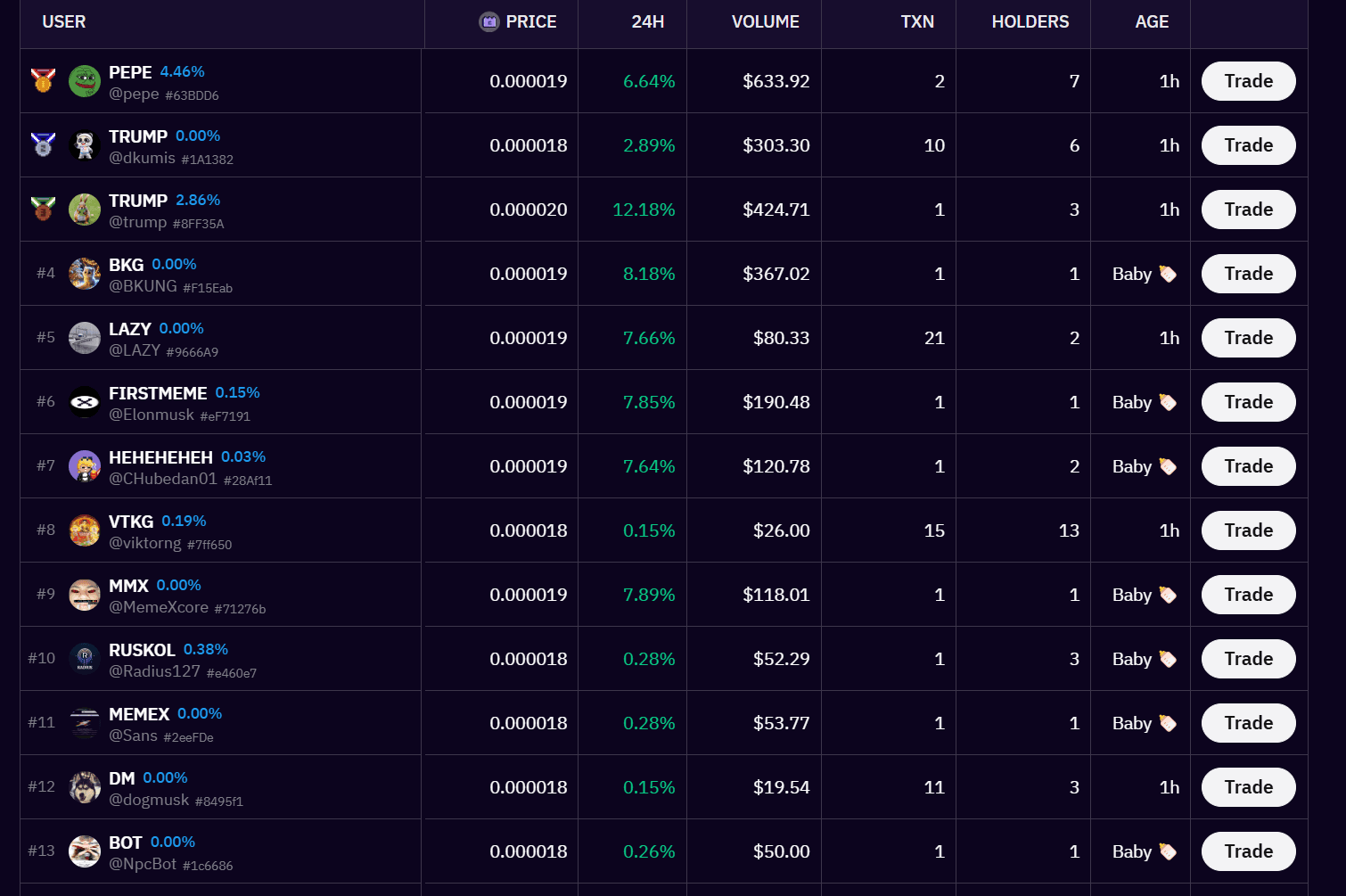Open the PEPE frog avatar
Image resolution: width=1346 pixels, height=896 pixels.
[85, 81]
